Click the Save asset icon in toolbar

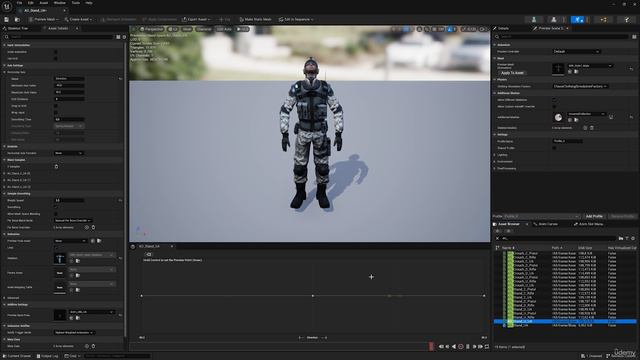pos(7,19)
